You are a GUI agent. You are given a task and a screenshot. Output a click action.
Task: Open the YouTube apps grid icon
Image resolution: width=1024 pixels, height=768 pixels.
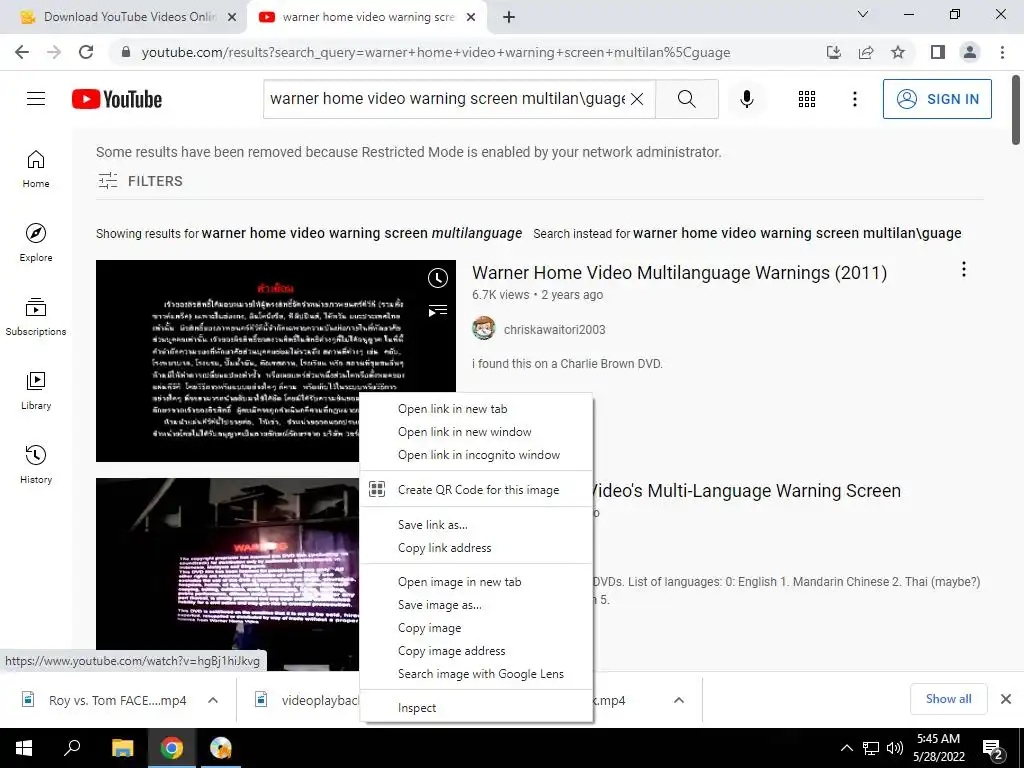807,99
